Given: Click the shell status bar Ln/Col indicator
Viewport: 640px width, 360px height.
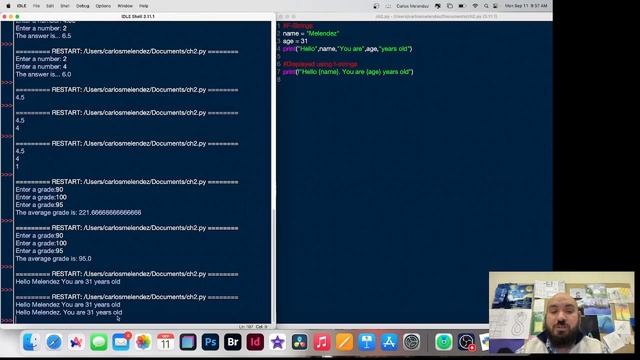Looking at the screenshot, I should tap(253, 327).
